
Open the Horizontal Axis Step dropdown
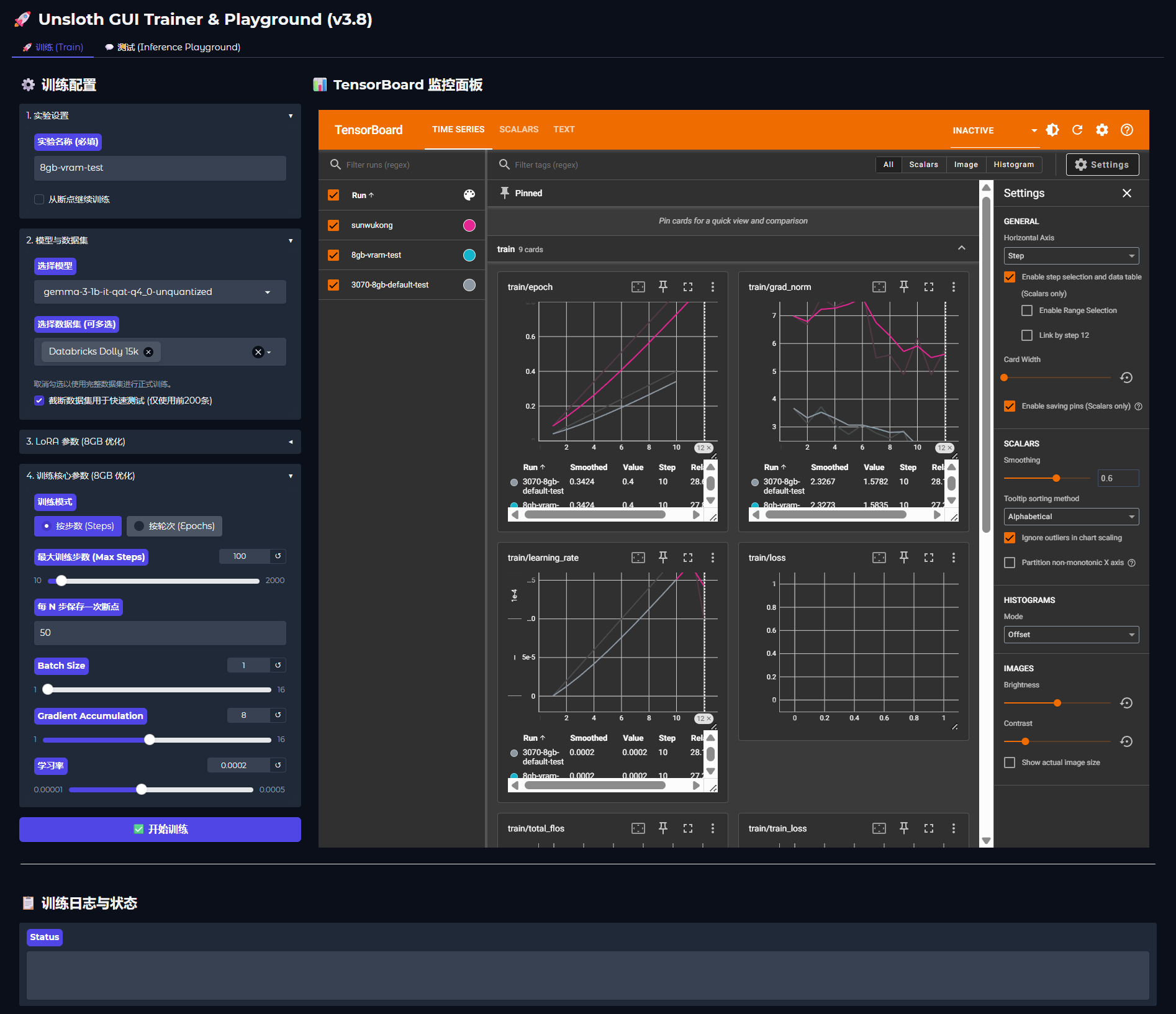point(1070,256)
